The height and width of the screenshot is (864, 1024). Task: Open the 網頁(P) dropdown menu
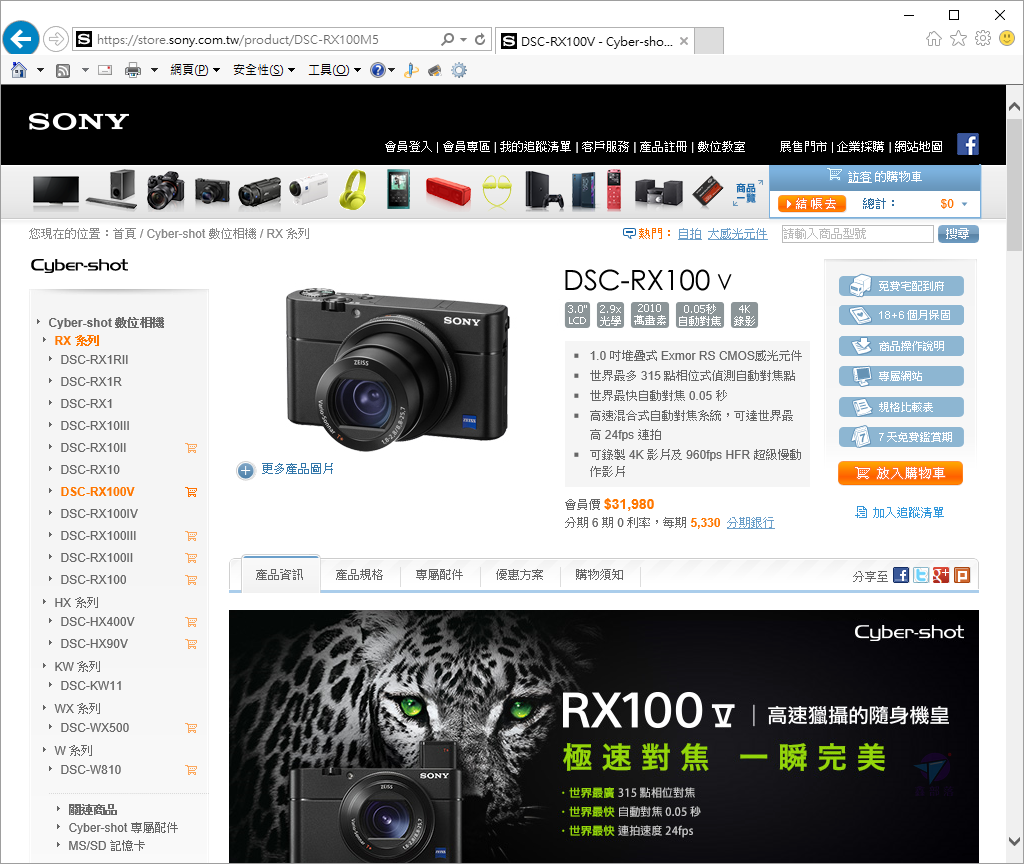click(x=195, y=70)
